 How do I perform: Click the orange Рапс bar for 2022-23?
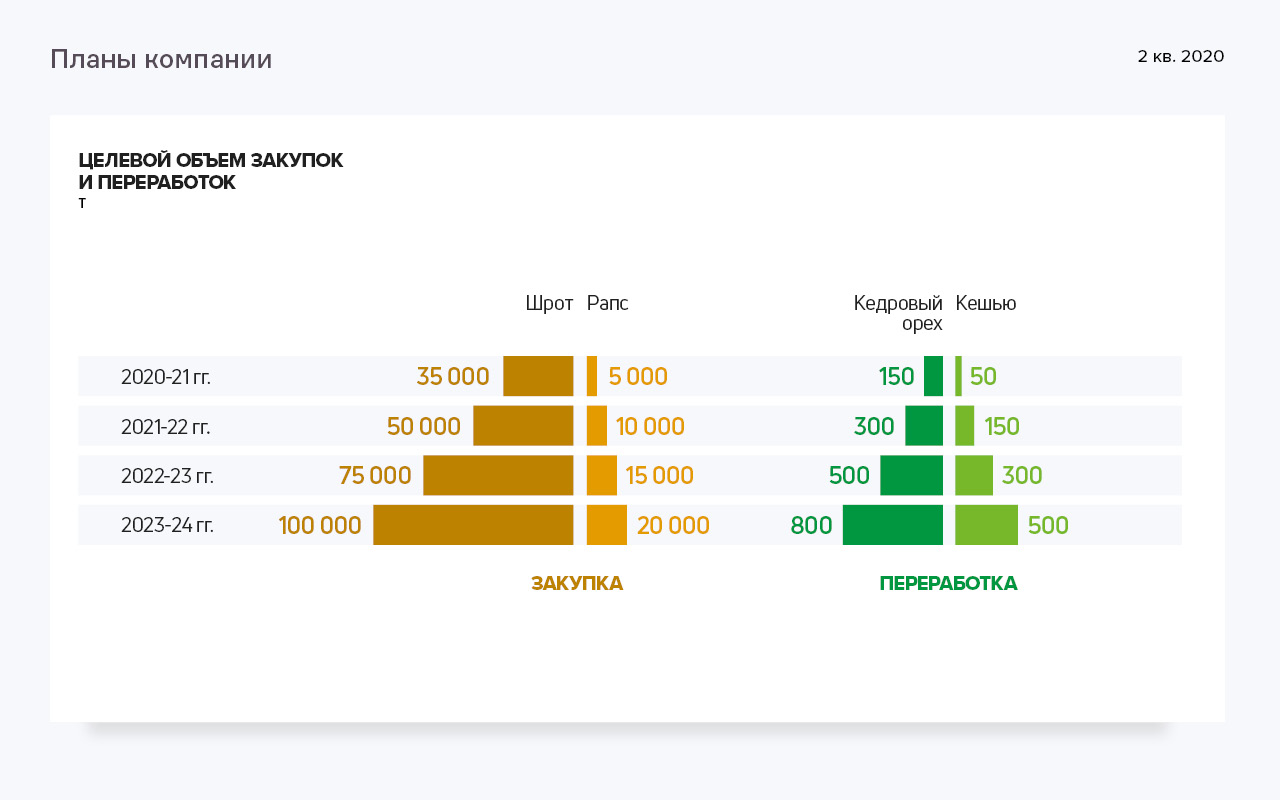pyautogui.click(x=602, y=475)
